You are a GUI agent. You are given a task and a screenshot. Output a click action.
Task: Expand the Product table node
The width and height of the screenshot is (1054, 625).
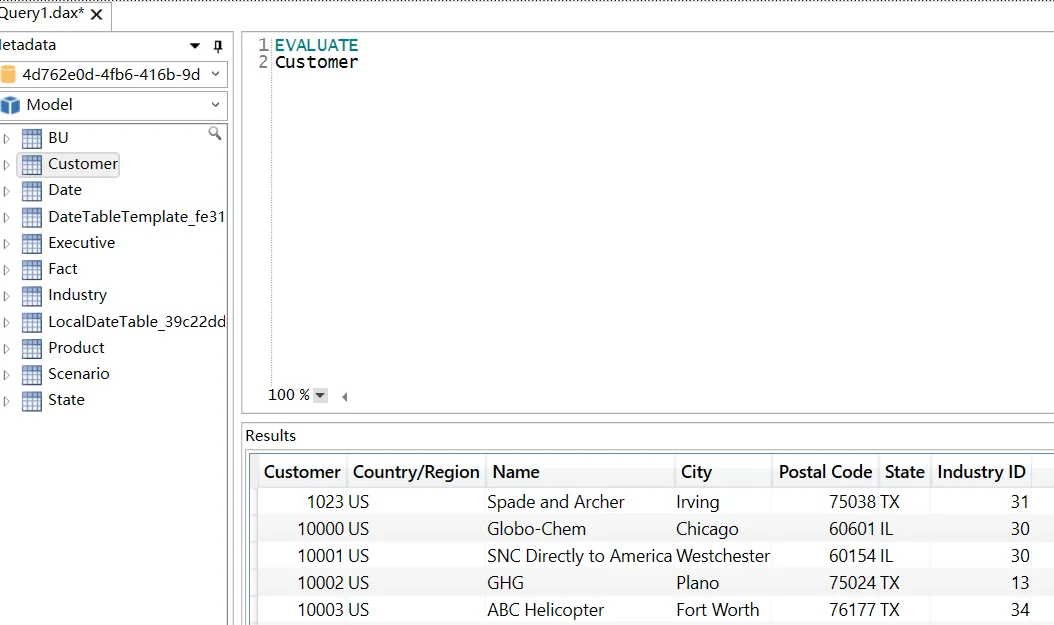pyautogui.click(x=7, y=348)
